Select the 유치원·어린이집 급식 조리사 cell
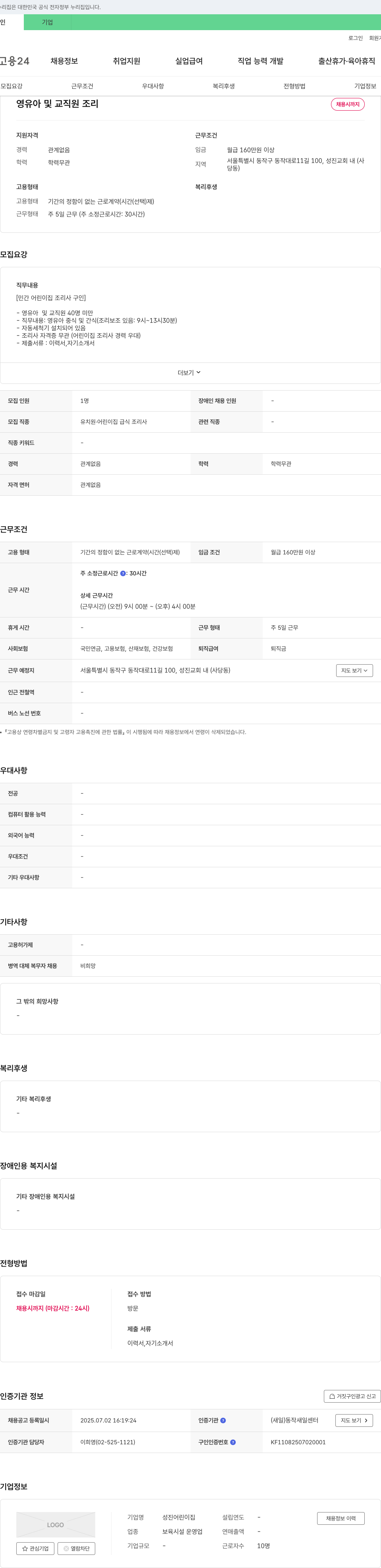 [114, 422]
